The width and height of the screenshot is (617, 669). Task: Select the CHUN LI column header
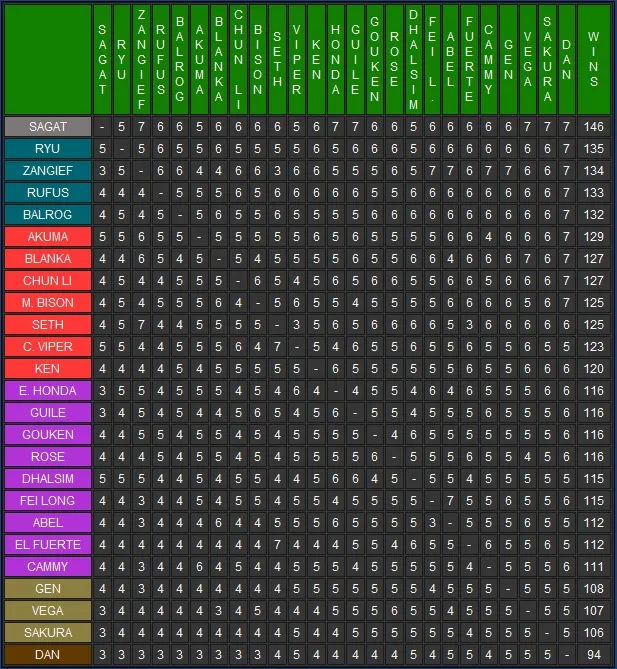(x=238, y=60)
